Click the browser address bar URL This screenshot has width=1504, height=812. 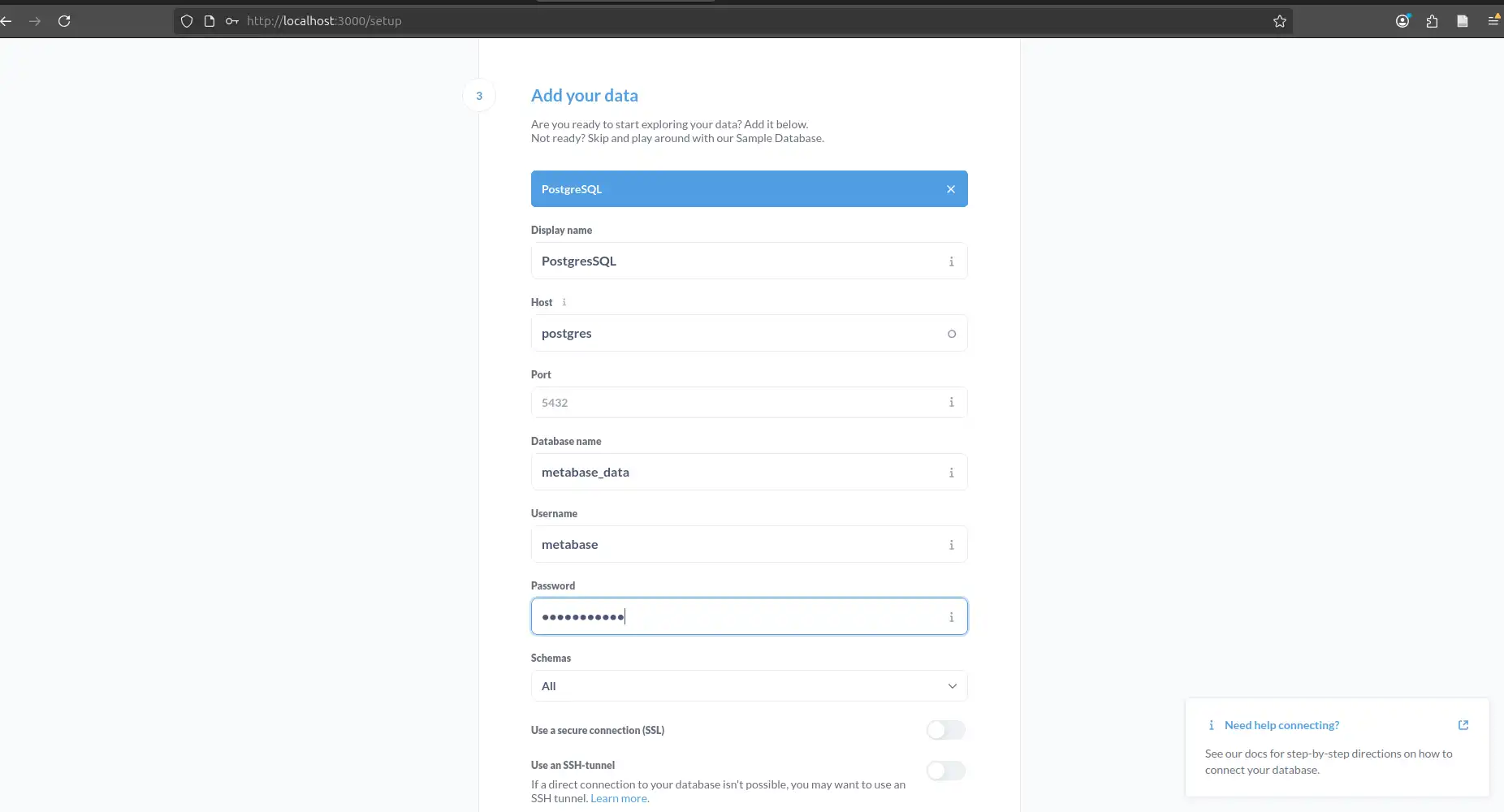[324, 21]
